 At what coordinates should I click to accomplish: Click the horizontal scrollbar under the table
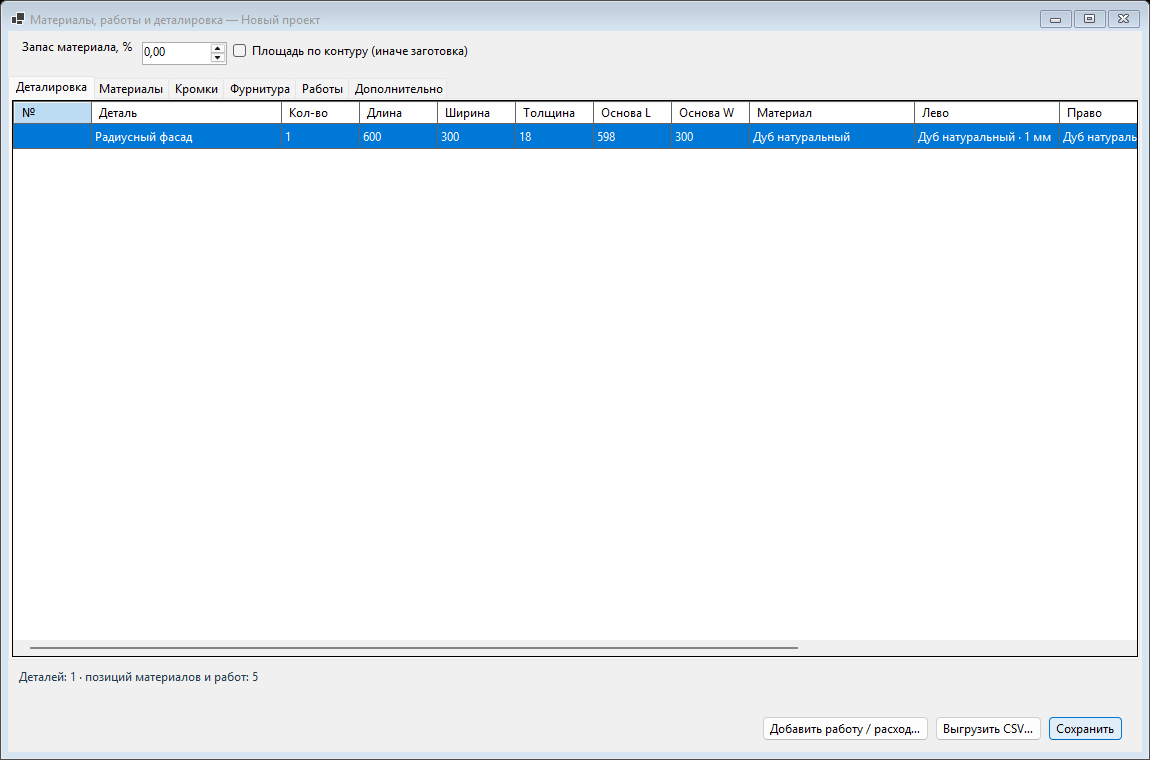(x=414, y=648)
